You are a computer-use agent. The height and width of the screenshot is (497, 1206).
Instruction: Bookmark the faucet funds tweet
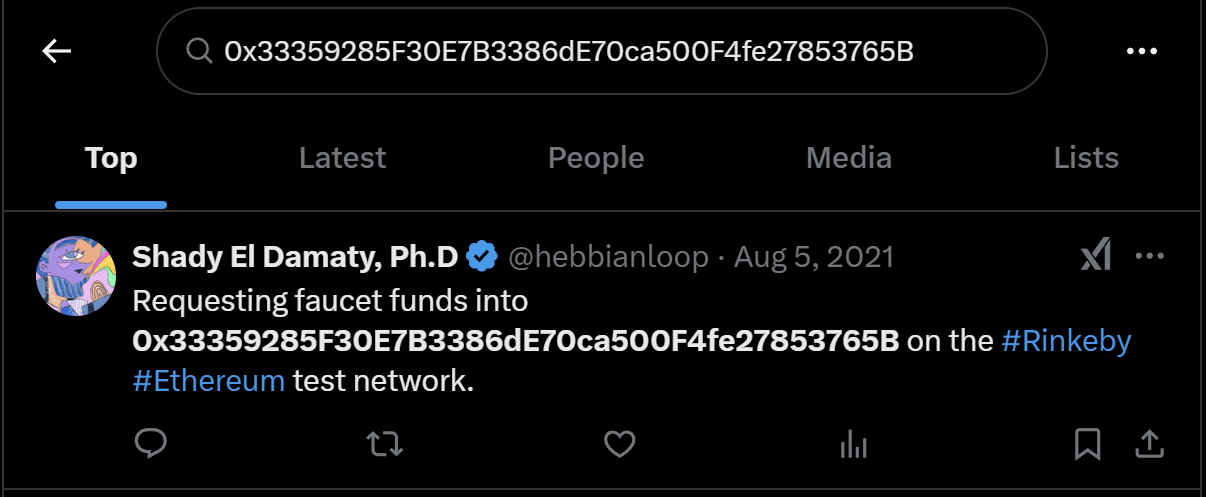(x=1087, y=443)
